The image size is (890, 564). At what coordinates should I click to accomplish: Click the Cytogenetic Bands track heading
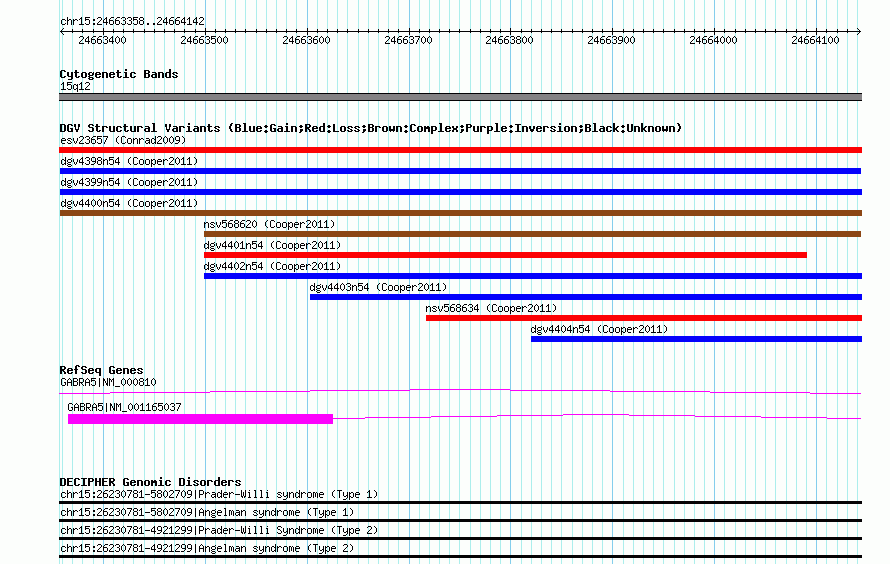coord(119,74)
